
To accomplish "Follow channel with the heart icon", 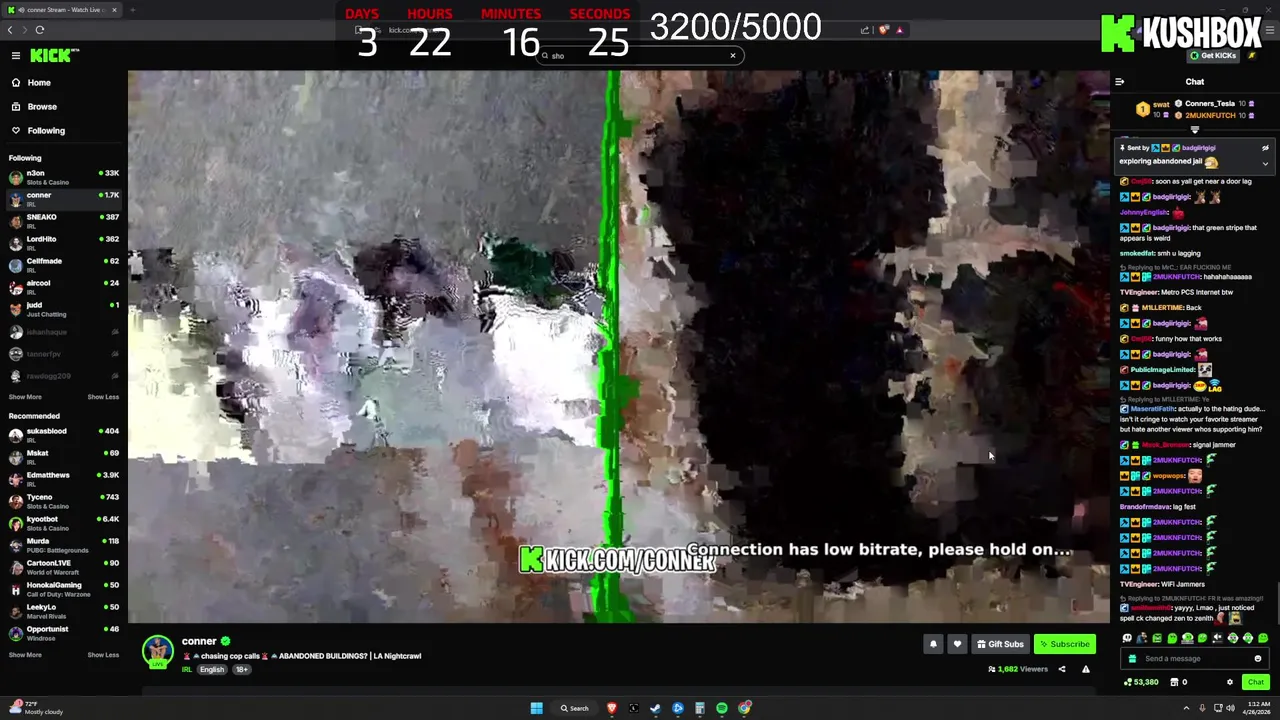I will (957, 644).
